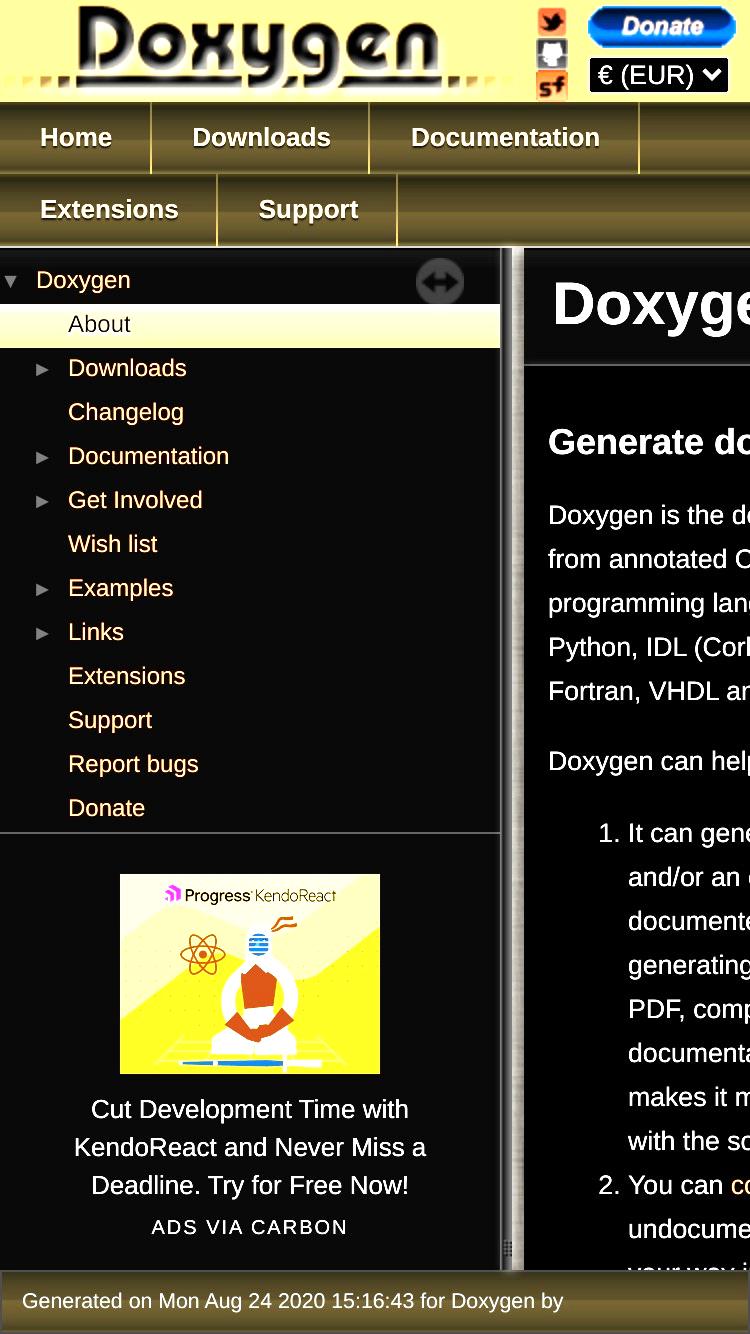Open Downloads in the navigation tree

(x=127, y=368)
